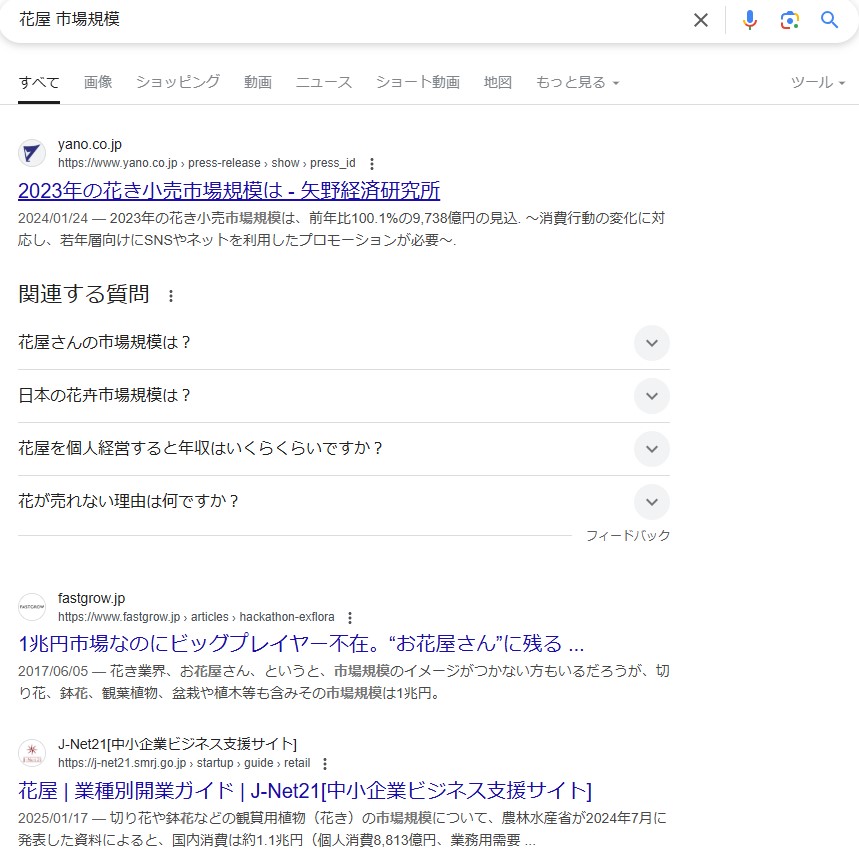Switch to the 画像 tab
Viewport: 859px width, 867px height.
pos(98,82)
